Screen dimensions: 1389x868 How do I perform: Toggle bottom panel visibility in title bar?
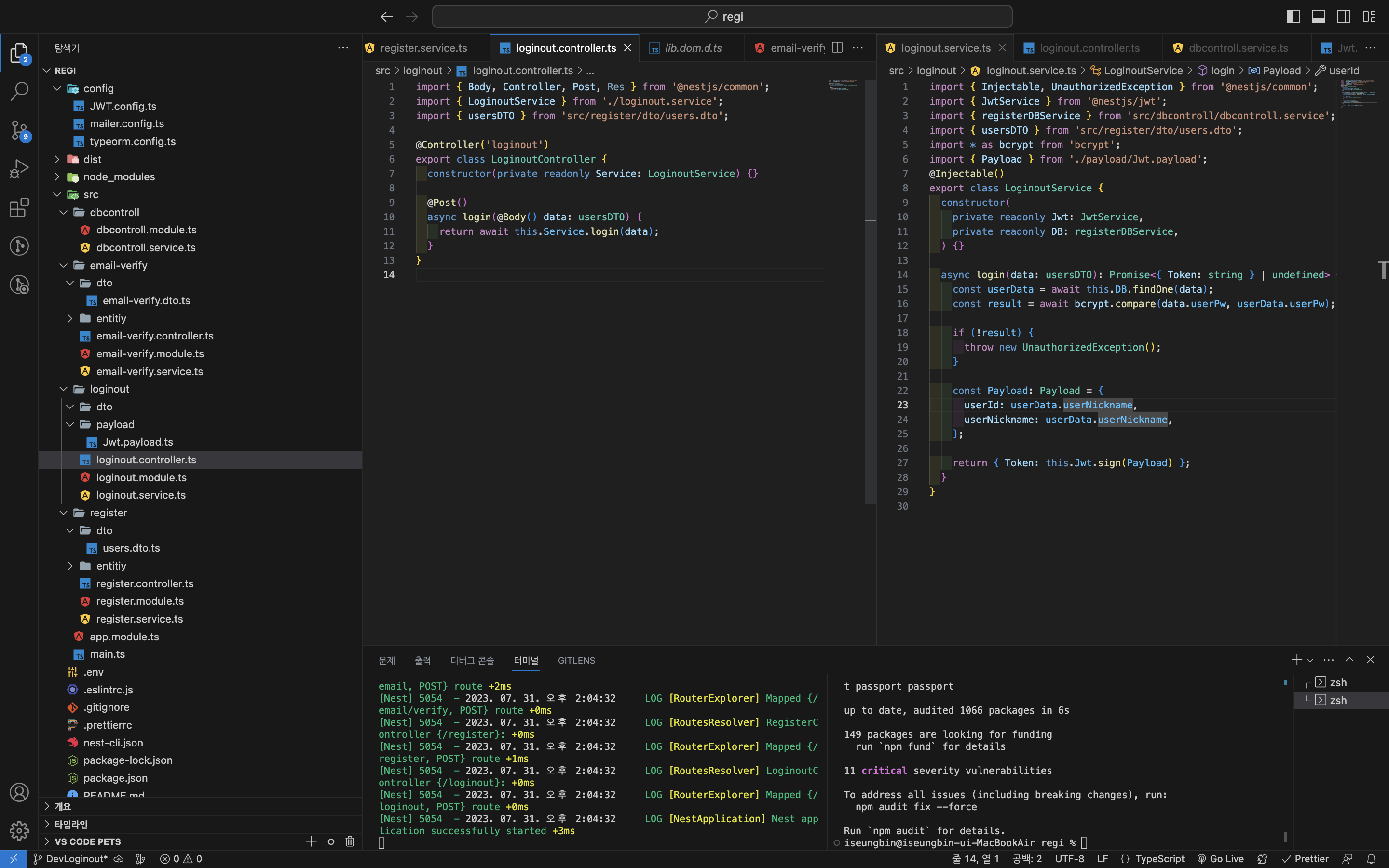click(1319, 16)
